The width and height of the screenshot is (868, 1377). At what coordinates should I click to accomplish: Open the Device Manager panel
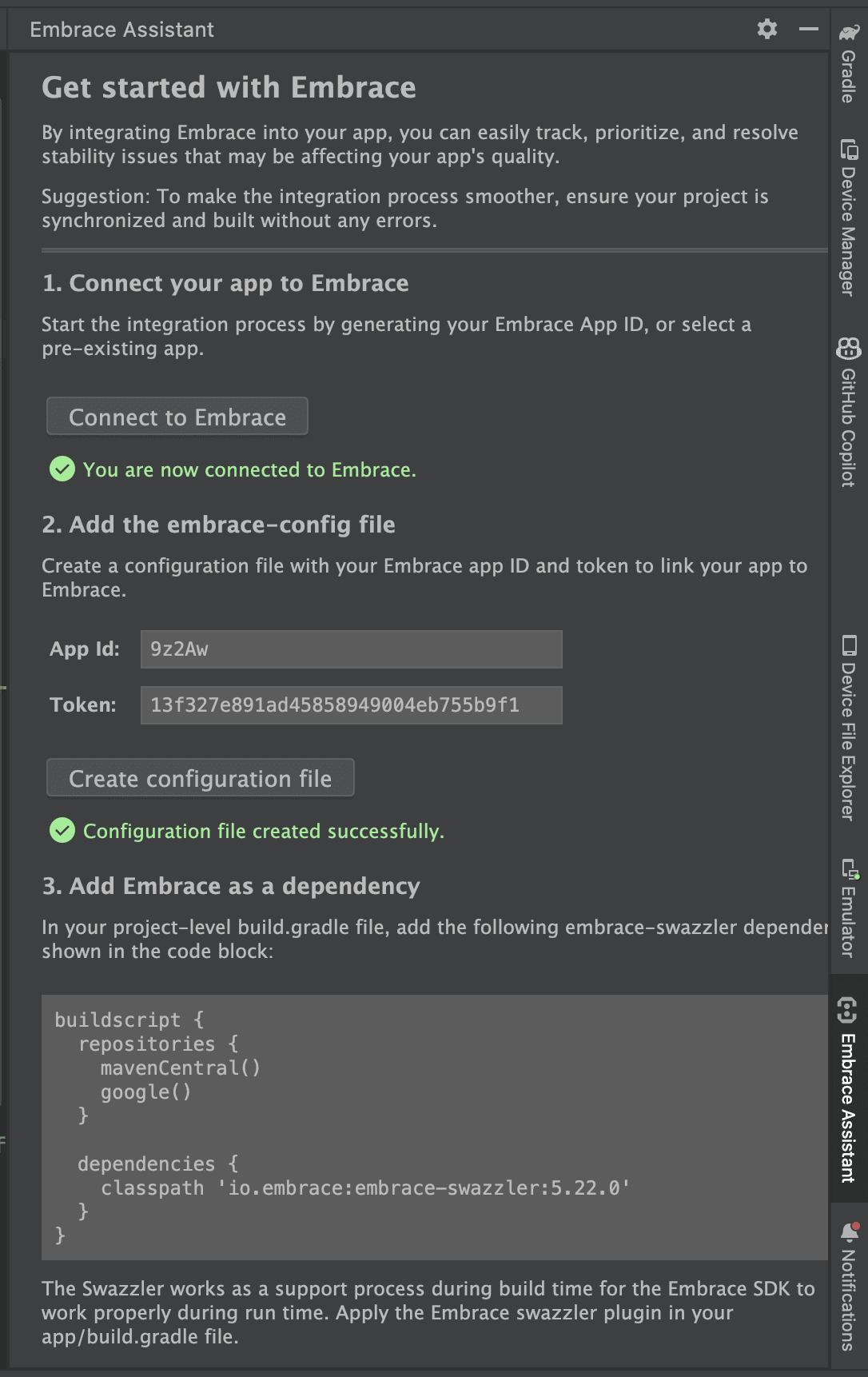click(847, 216)
